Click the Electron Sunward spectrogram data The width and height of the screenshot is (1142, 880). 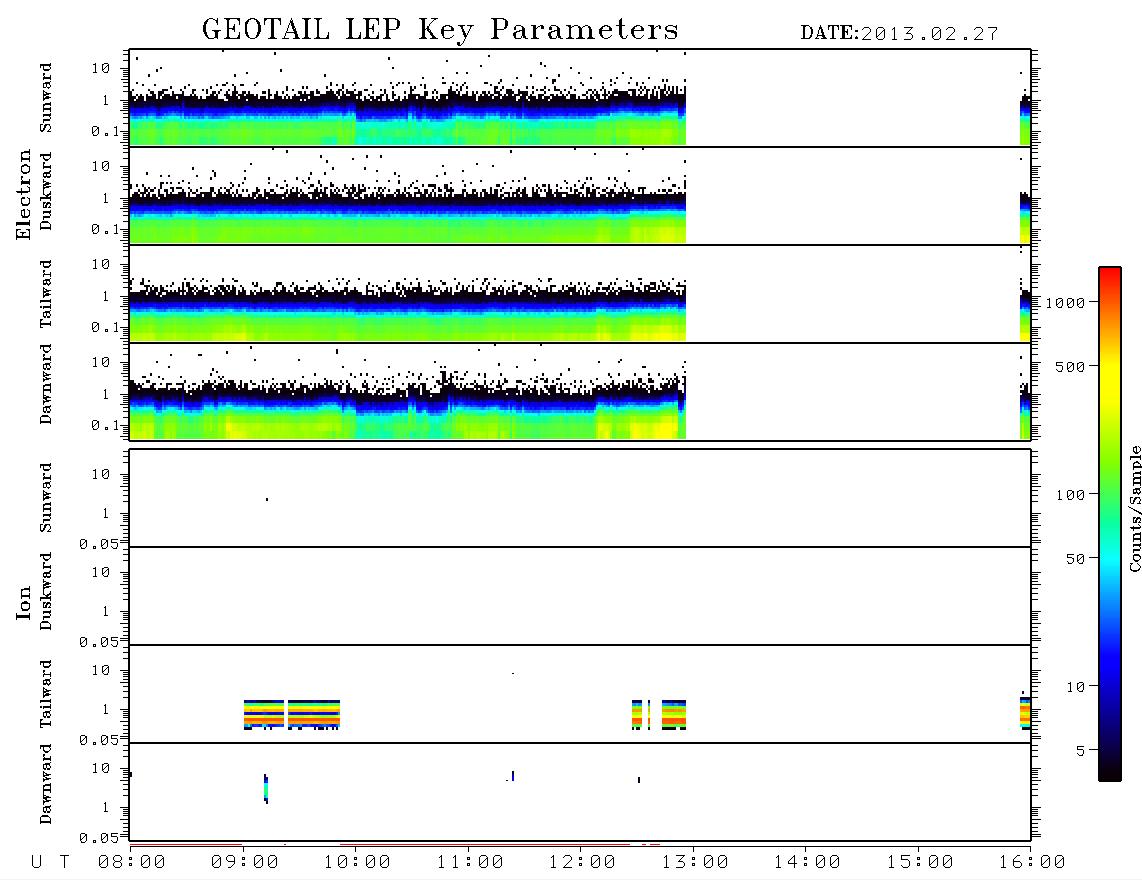coord(408,117)
